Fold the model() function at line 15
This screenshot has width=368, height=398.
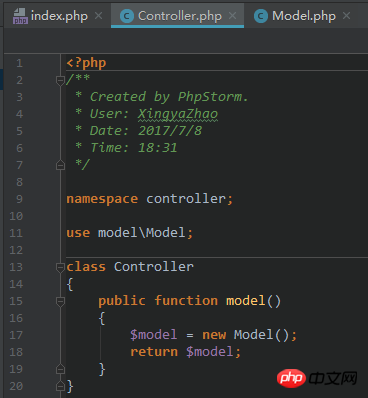pyautogui.click(x=60, y=301)
